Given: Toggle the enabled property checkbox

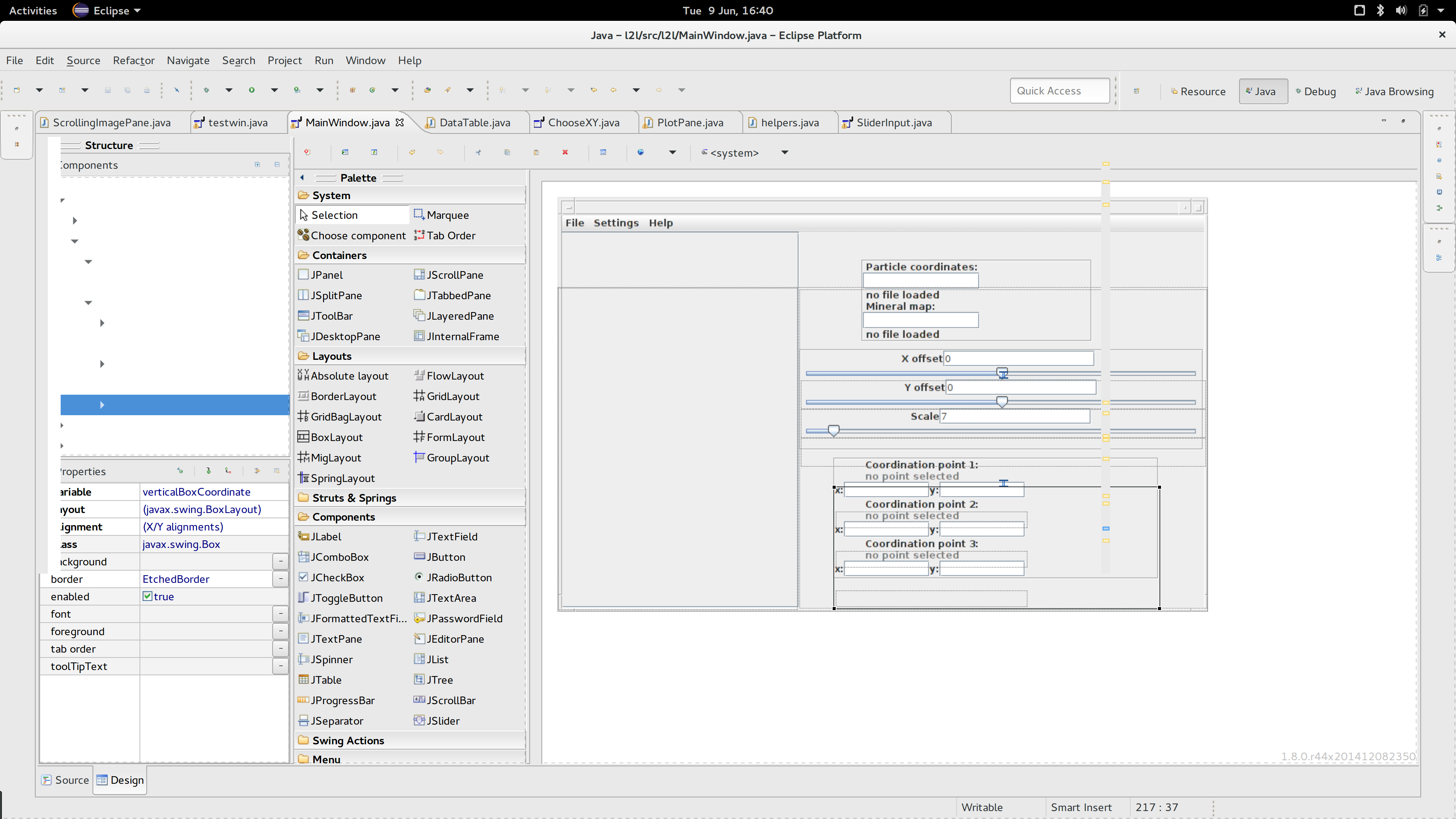Looking at the screenshot, I should [147, 596].
